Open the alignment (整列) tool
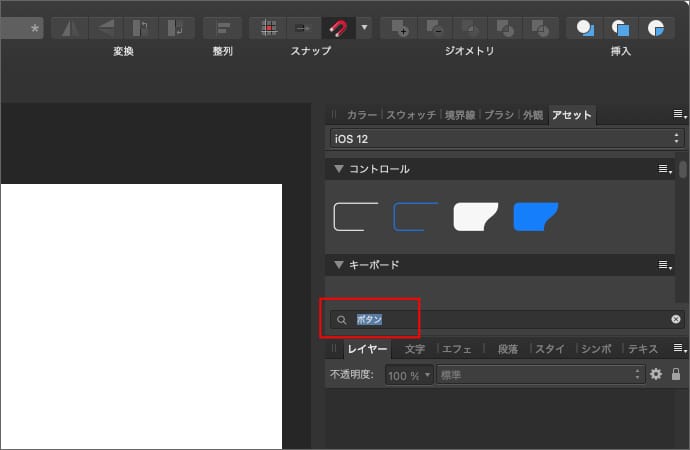The width and height of the screenshot is (690, 450). pyautogui.click(x=222, y=27)
